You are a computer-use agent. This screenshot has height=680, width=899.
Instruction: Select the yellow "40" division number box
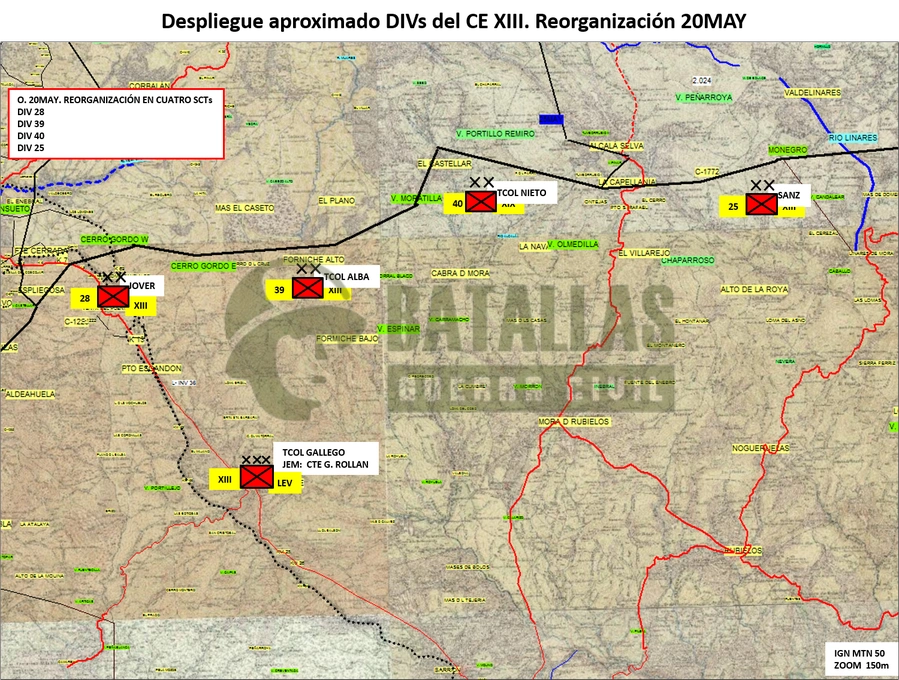coord(457,204)
